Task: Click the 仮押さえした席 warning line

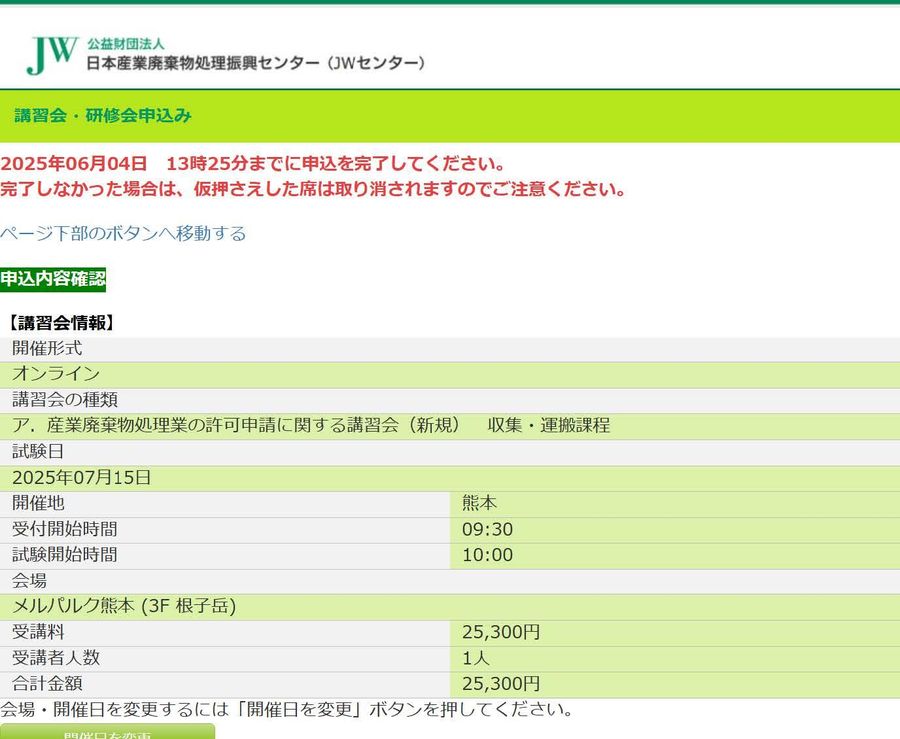Action: tap(313, 189)
